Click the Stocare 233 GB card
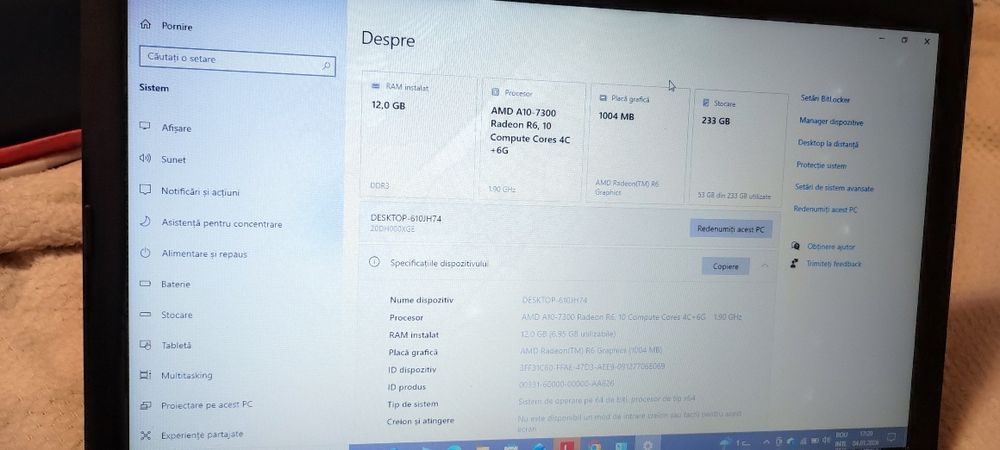 (740, 147)
